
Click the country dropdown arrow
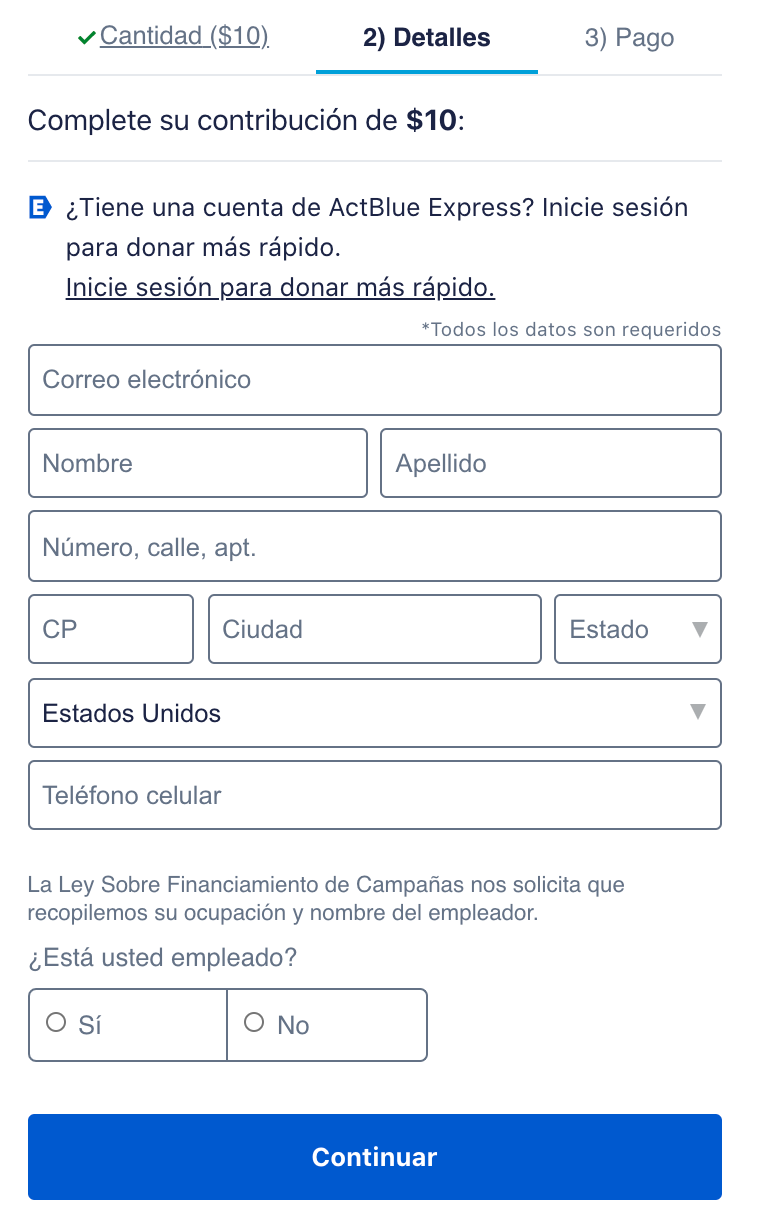pyautogui.click(x=698, y=712)
